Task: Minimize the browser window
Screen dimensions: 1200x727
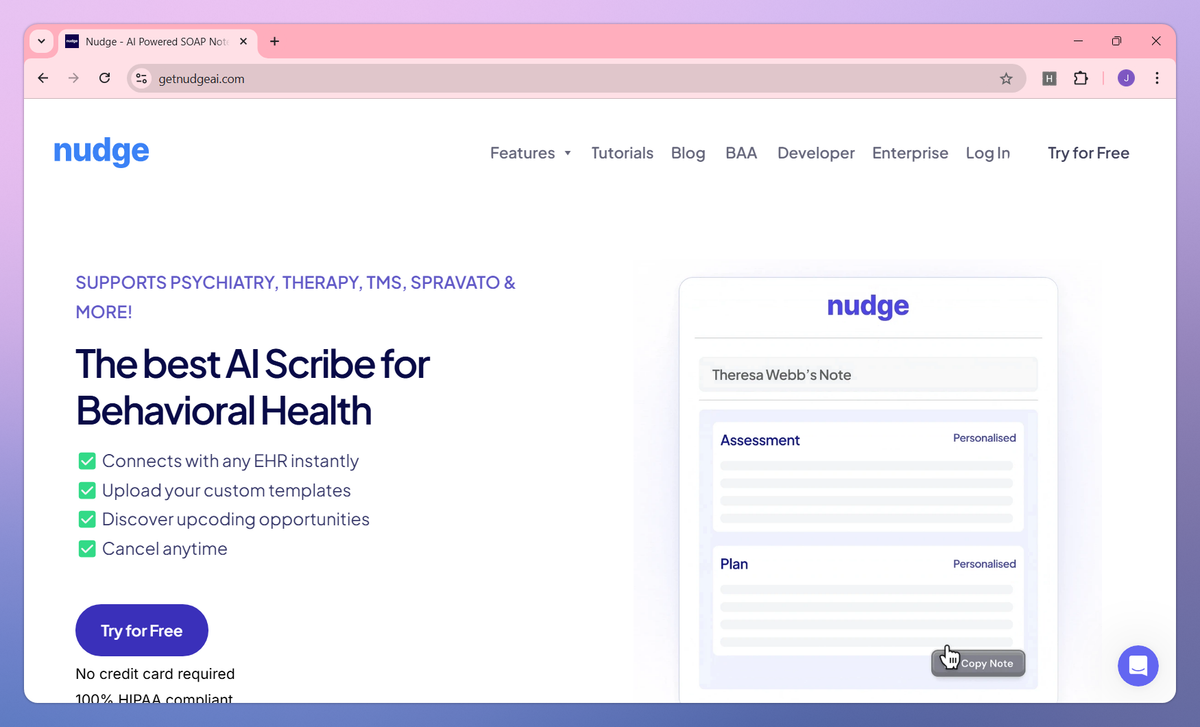Action: [1079, 41]
